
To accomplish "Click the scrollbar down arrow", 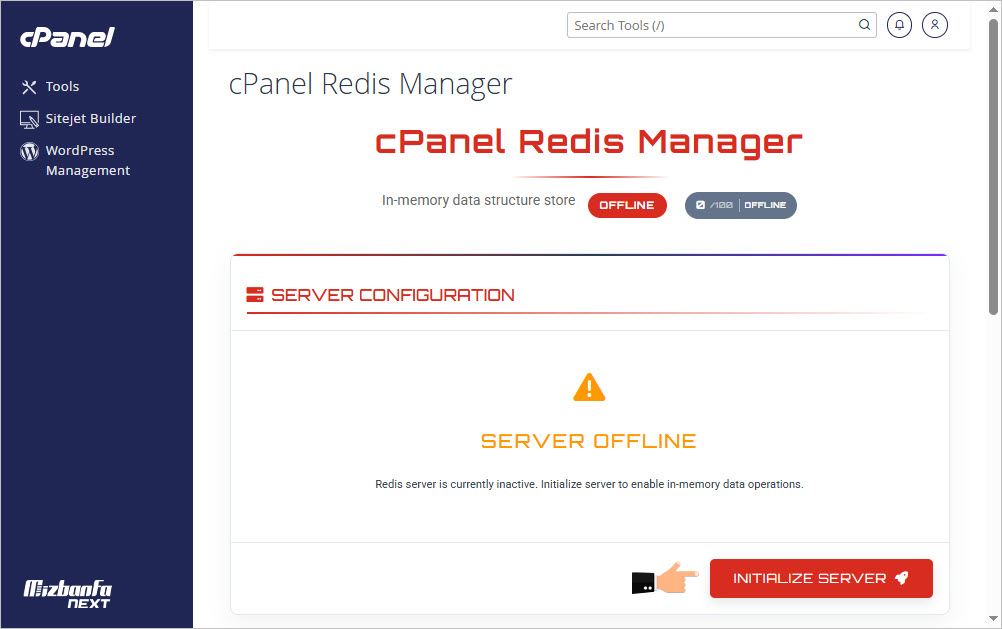I will pos(993,618).
